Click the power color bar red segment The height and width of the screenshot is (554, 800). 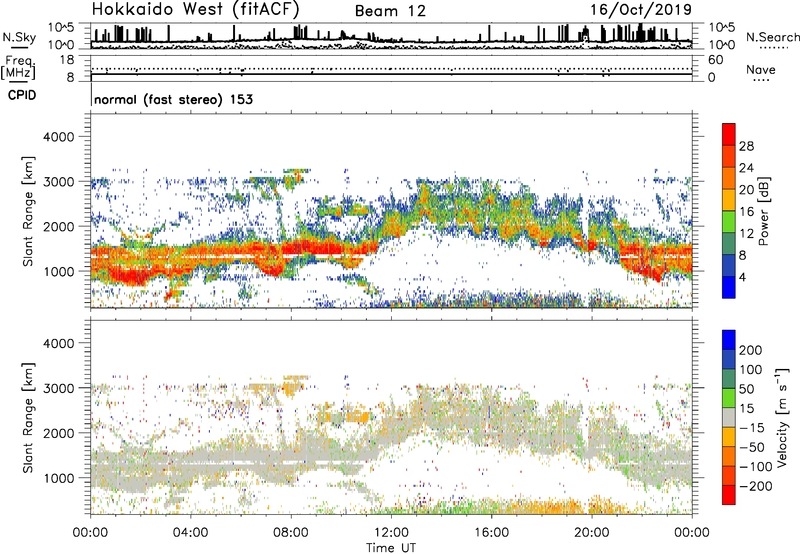click(x=729, y=134)
